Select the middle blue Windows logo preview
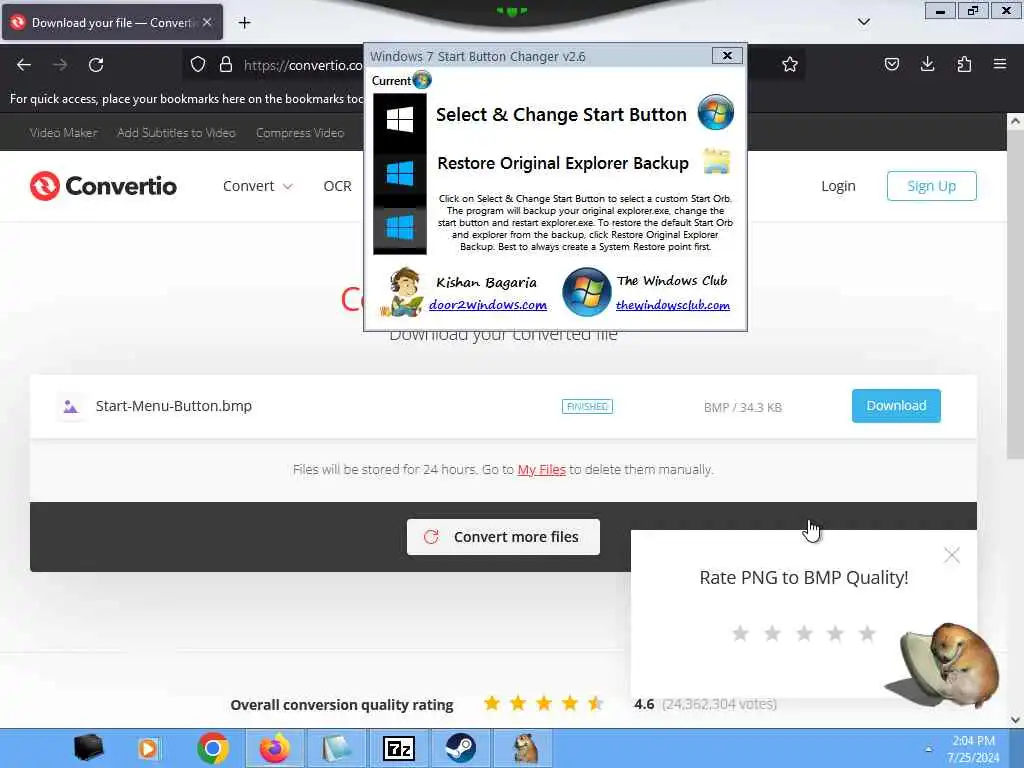This screenshot has width=1024, height=768. click(400, 175)
